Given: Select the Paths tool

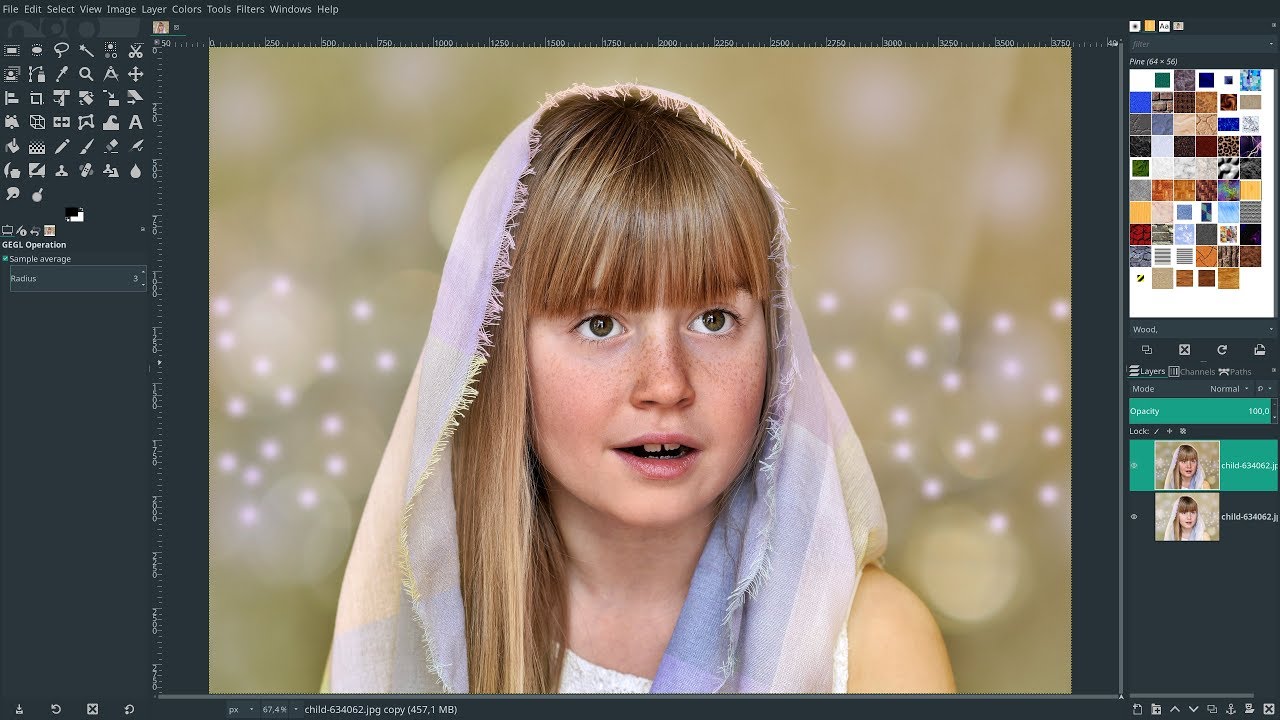Looking at the screenshot, I should coord(37,74).
